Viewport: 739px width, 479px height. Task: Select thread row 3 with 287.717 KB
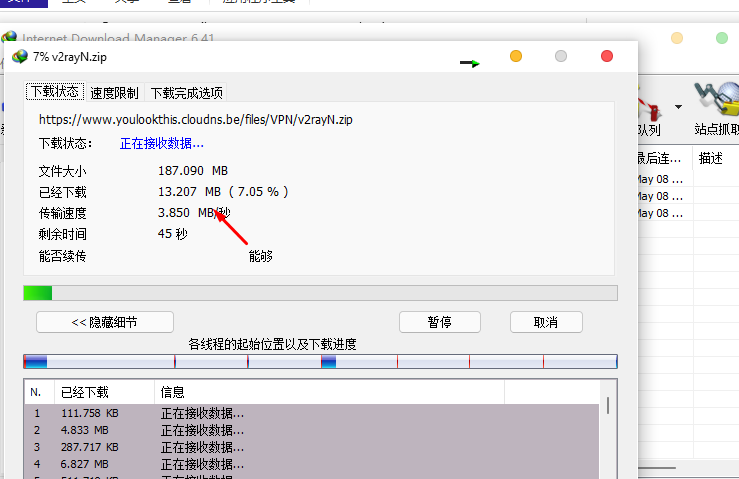click(x=312, y=447)
